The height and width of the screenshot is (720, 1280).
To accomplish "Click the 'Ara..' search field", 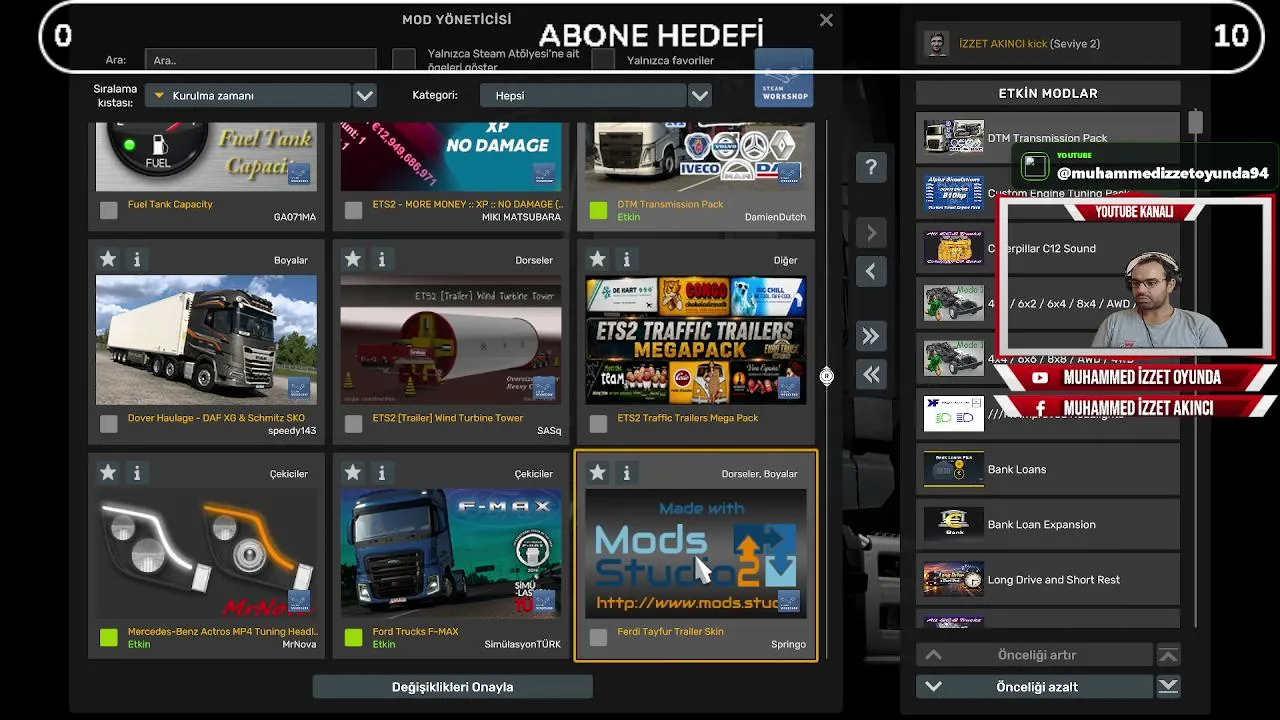I will (x=261, y=60).
